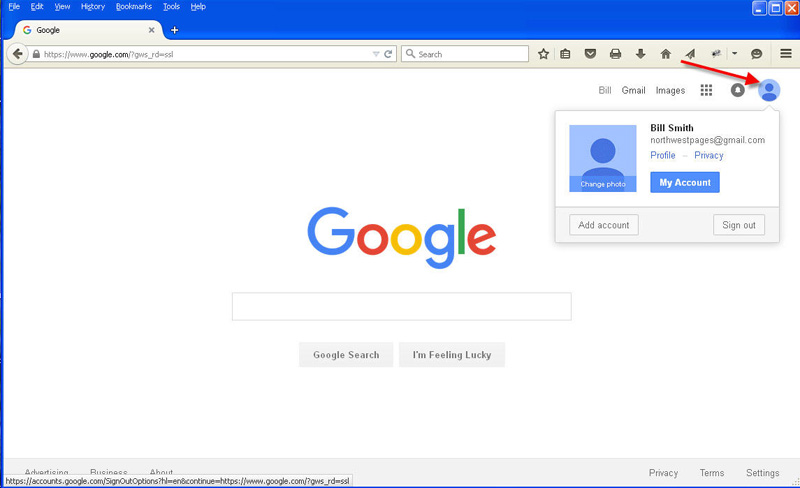Focus the Google search input box
The width and height of the screenshot is (800, 488).
point(402,306)
